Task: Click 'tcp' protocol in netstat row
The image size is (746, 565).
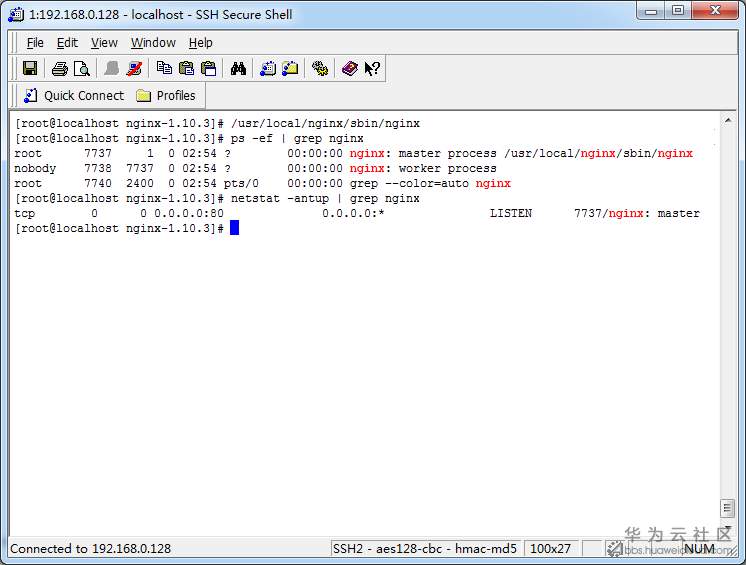Action: point(25,214)
